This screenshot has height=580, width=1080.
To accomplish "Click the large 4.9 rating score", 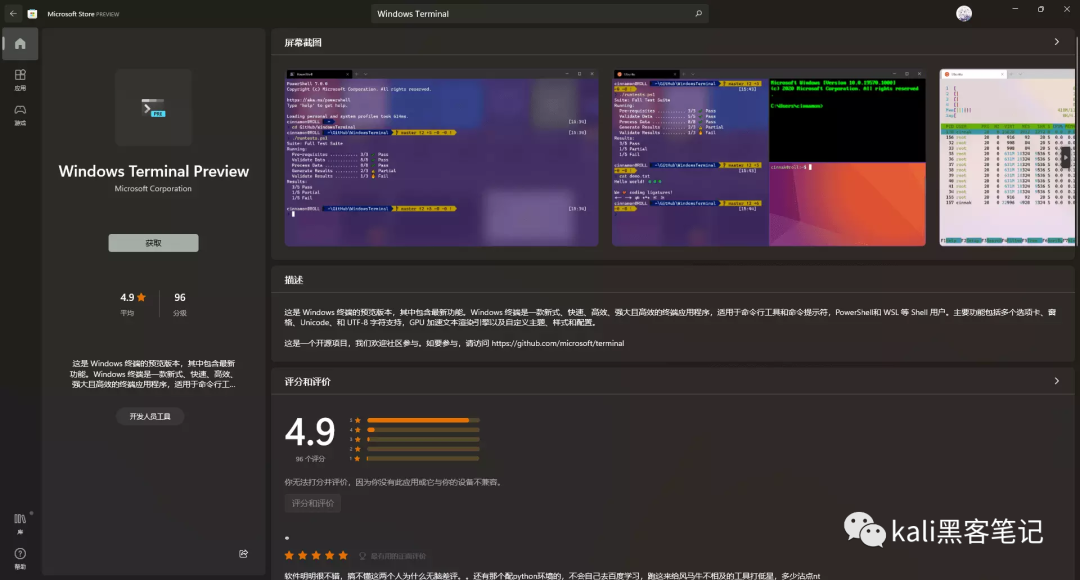I will (x=310, y=432).
